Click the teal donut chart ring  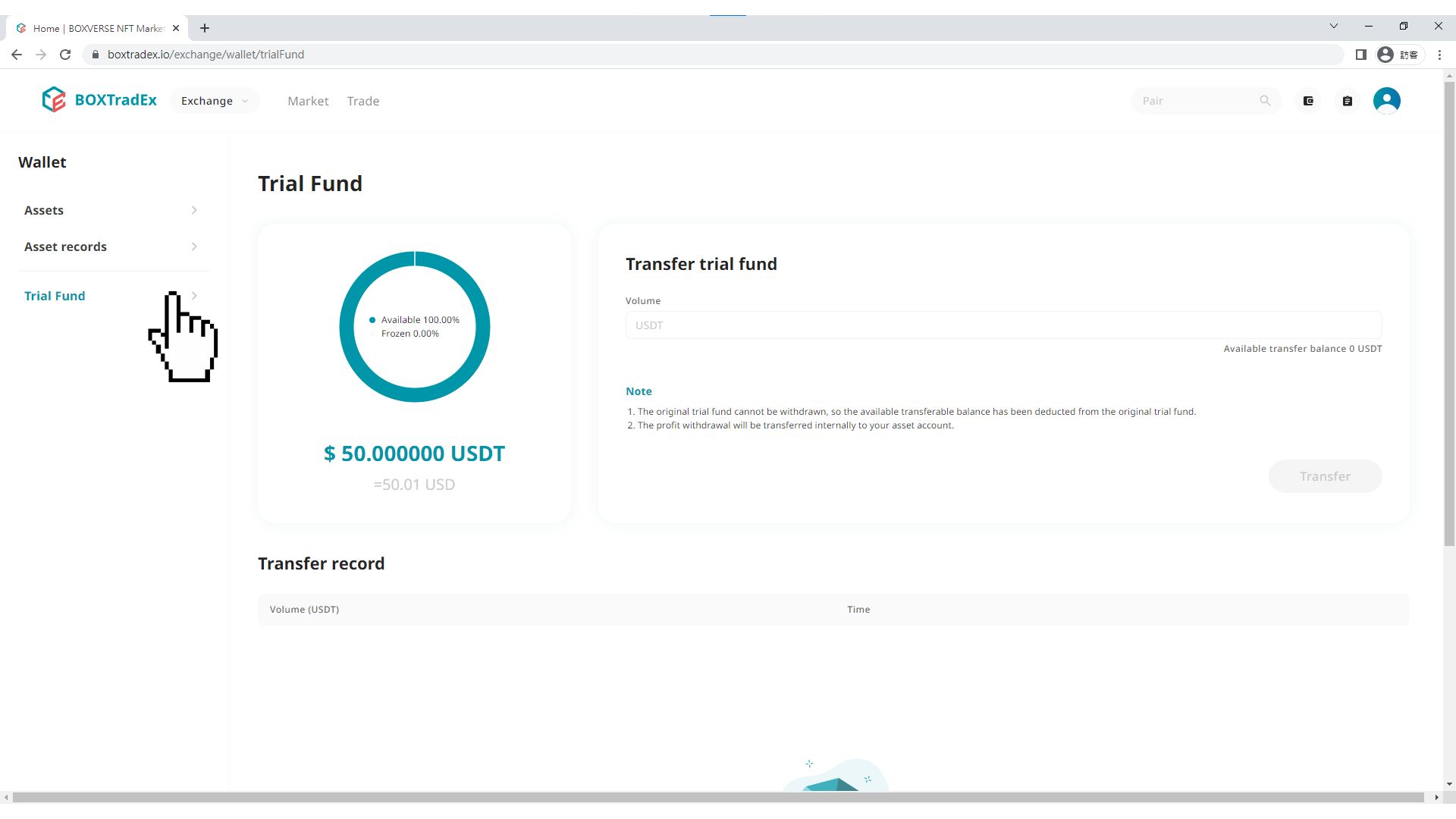348,328
